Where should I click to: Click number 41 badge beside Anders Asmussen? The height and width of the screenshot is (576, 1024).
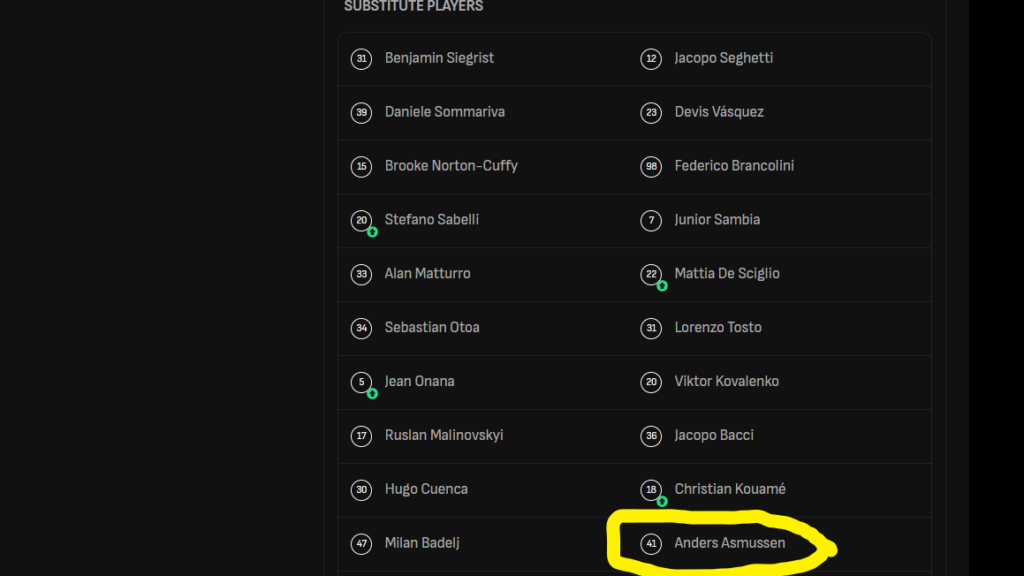pyautogui.click(x=651, y=543)
